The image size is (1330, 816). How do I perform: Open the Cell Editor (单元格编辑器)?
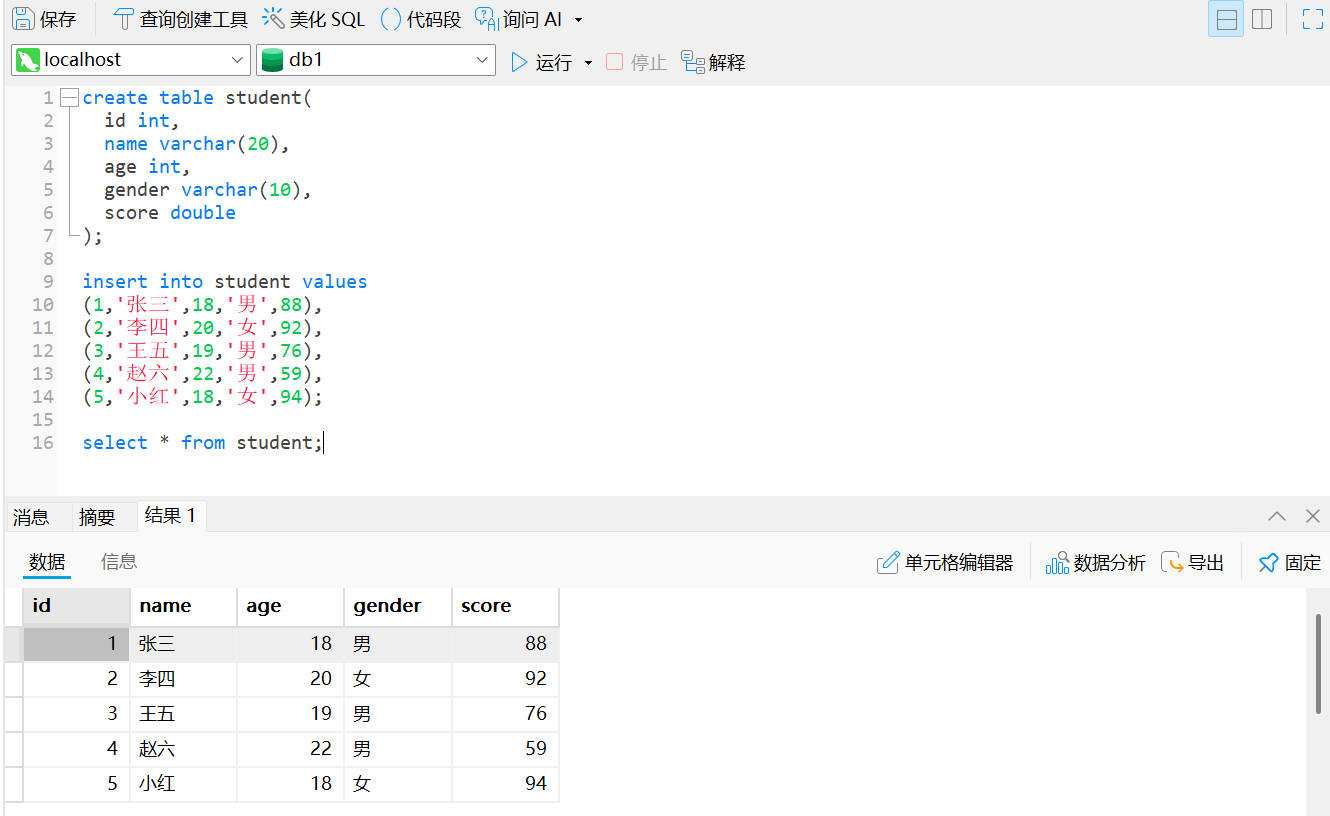945,563
